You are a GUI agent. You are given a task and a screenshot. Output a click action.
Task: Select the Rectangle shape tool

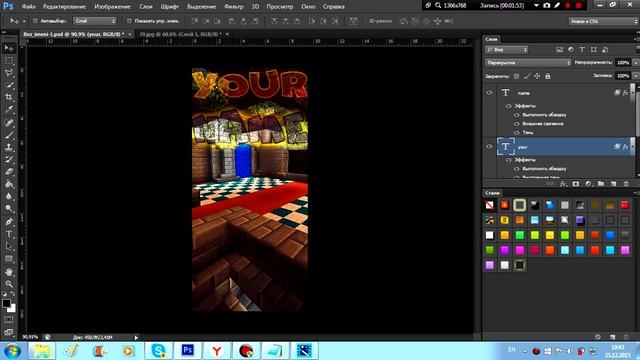(9, 259)
